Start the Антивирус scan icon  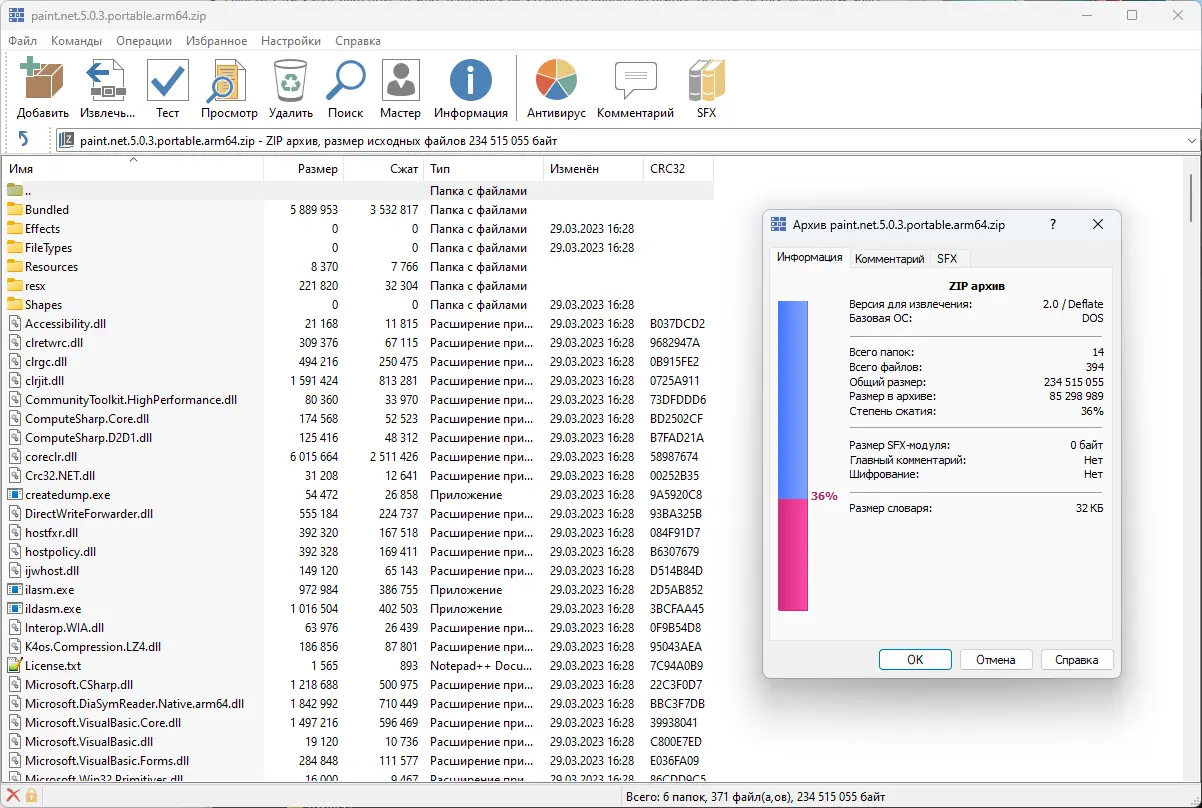point(556,80)
